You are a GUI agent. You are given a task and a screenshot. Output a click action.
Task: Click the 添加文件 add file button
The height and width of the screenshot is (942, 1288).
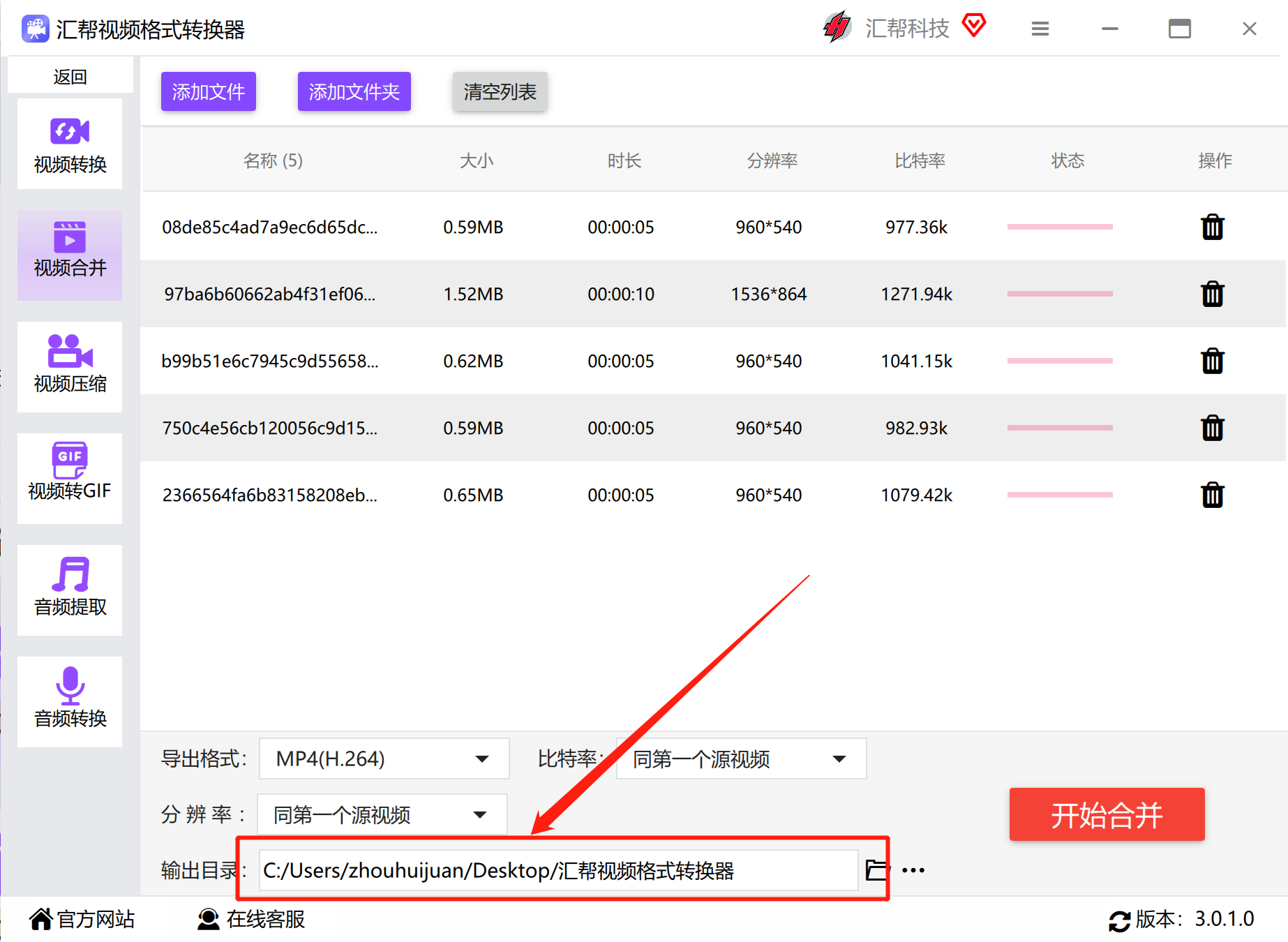coord(209,91)
